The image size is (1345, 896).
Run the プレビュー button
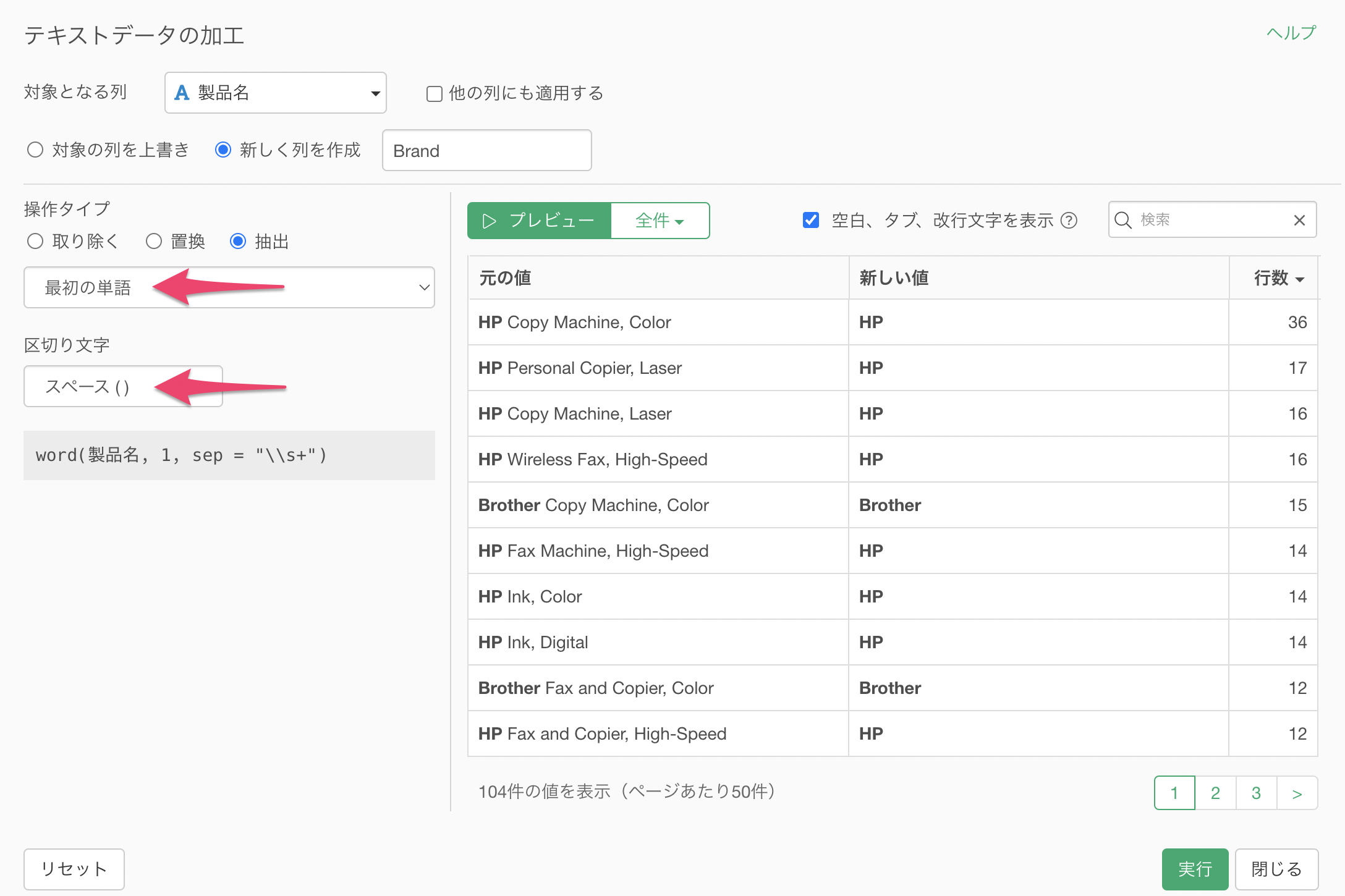click(x=539, y=221)
